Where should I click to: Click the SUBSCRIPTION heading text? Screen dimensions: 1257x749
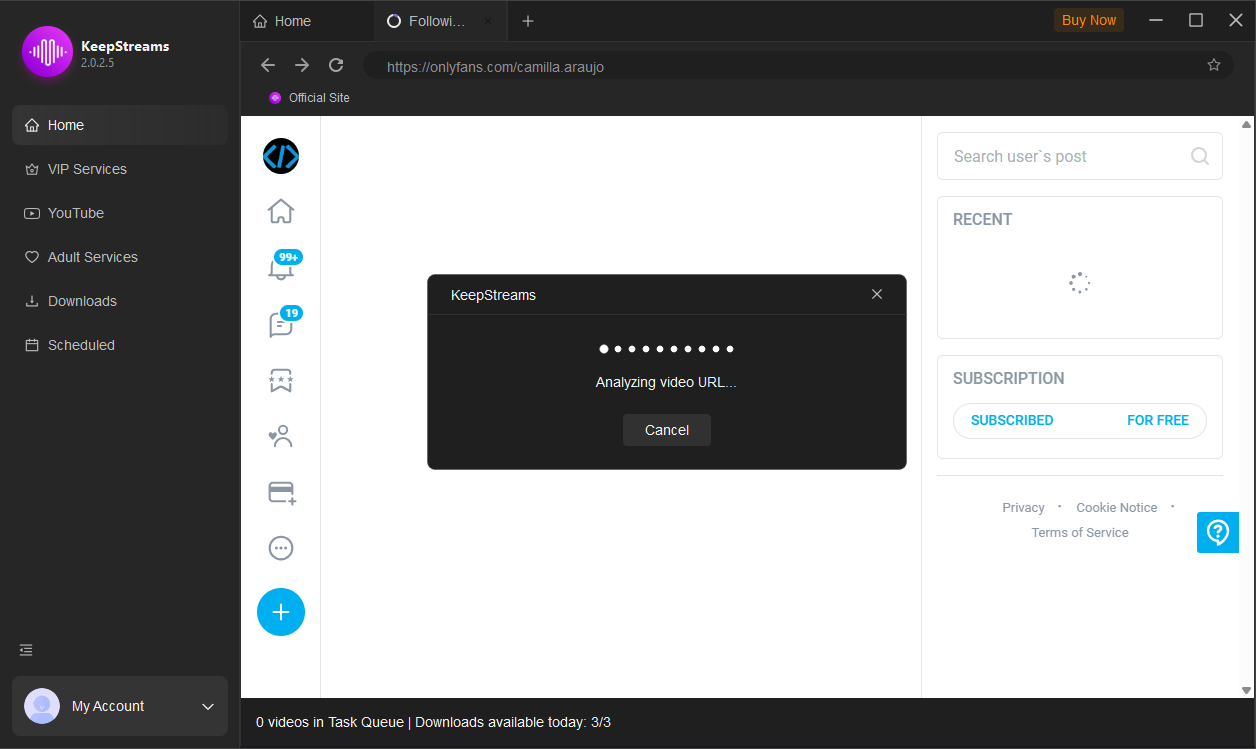[1009, 379]
